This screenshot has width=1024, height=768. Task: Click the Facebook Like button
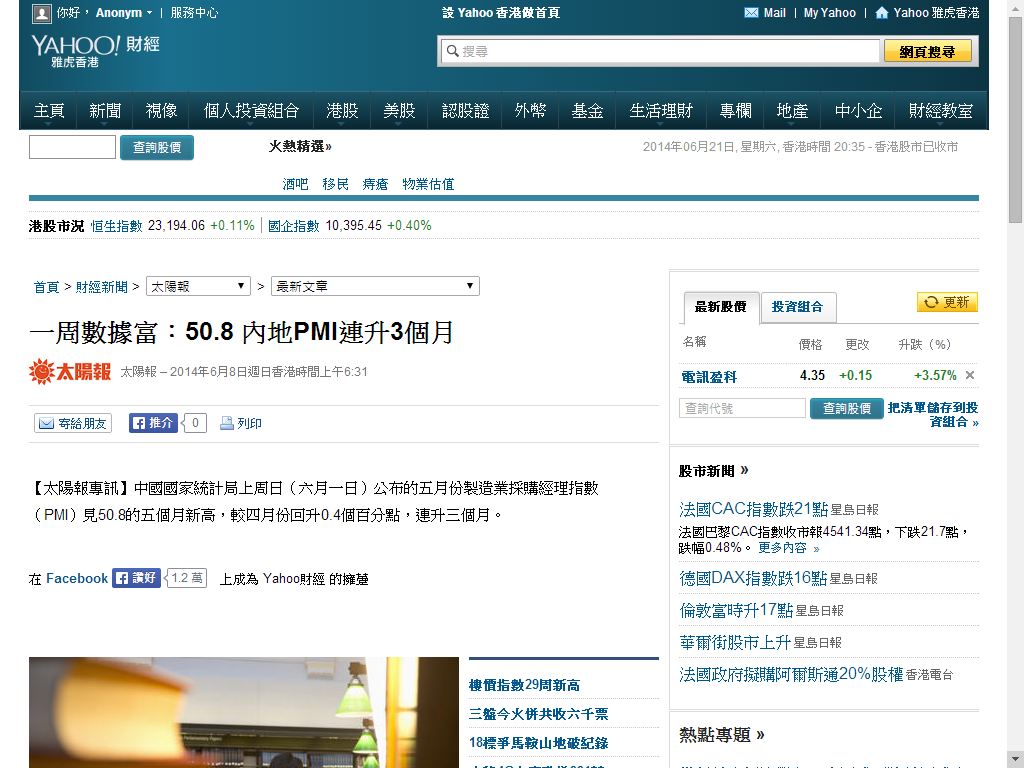(x=136, y=578)
